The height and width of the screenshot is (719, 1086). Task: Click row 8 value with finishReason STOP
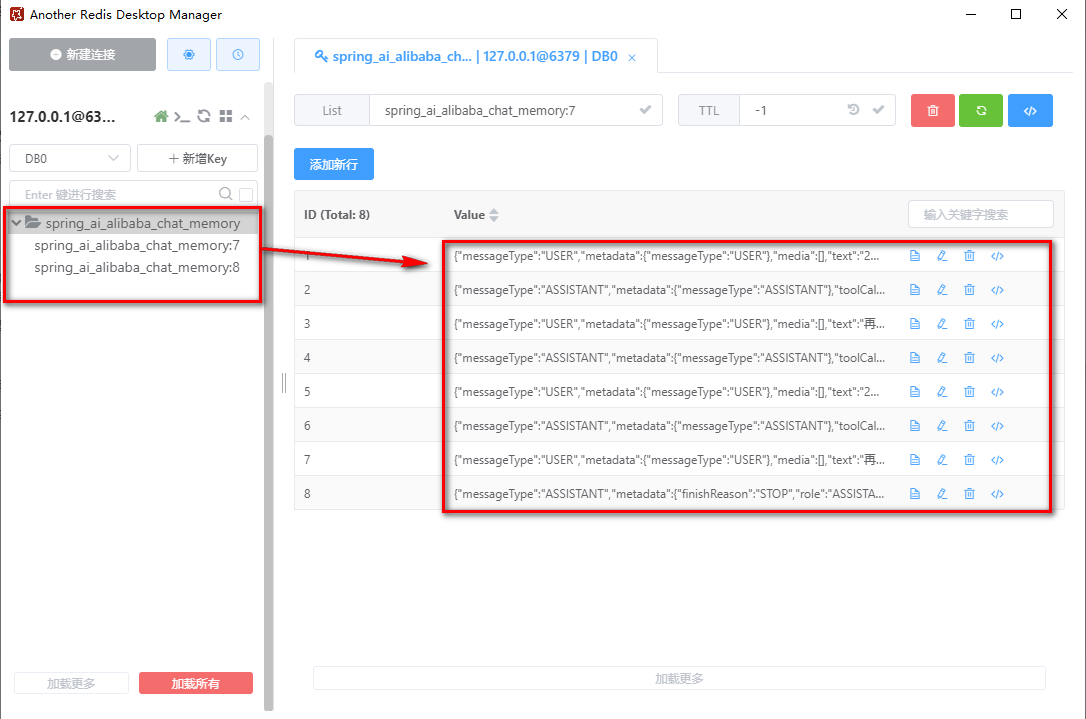pos(669,494)
